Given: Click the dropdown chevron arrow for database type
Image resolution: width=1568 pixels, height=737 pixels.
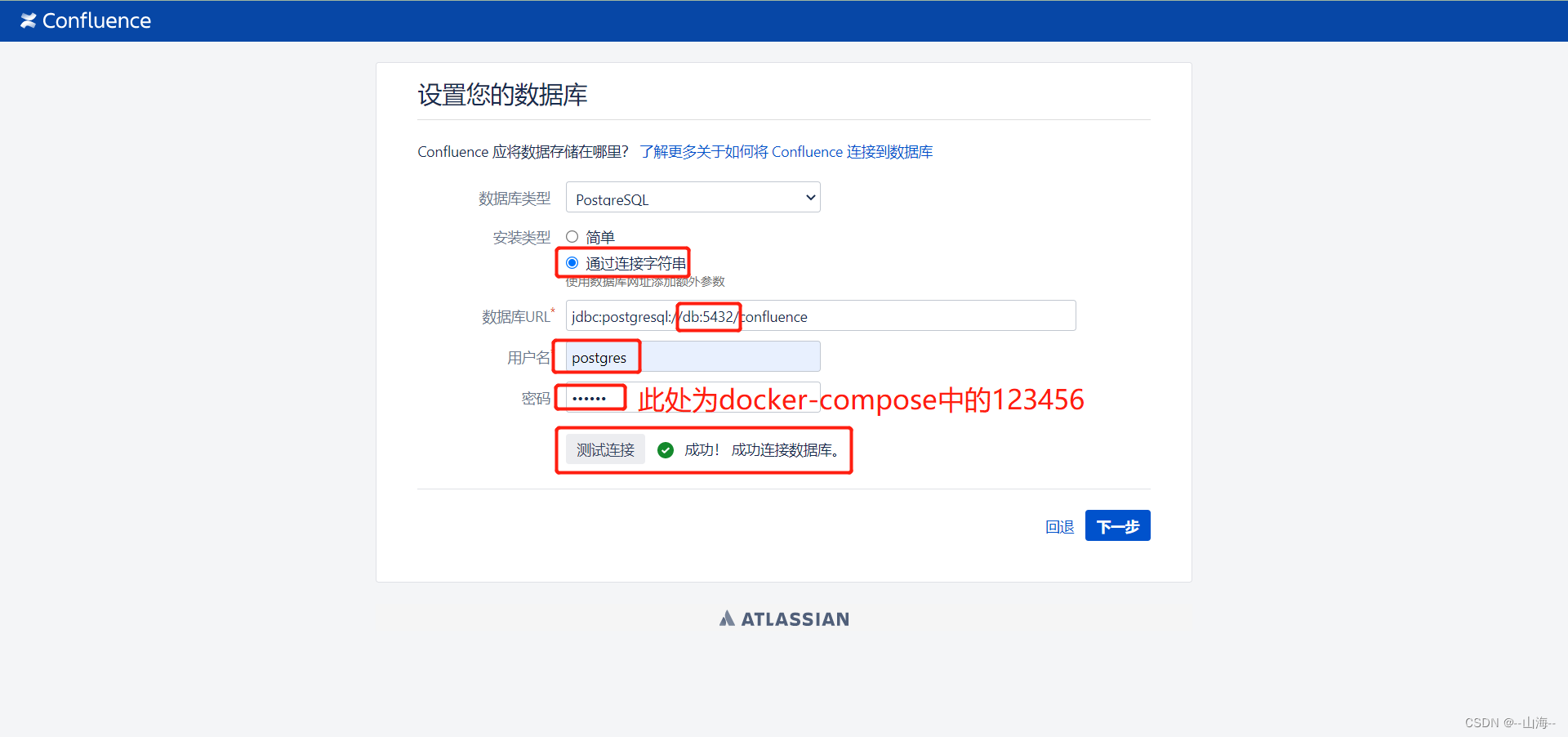Looking at the screenshot, I should [810, 198].
